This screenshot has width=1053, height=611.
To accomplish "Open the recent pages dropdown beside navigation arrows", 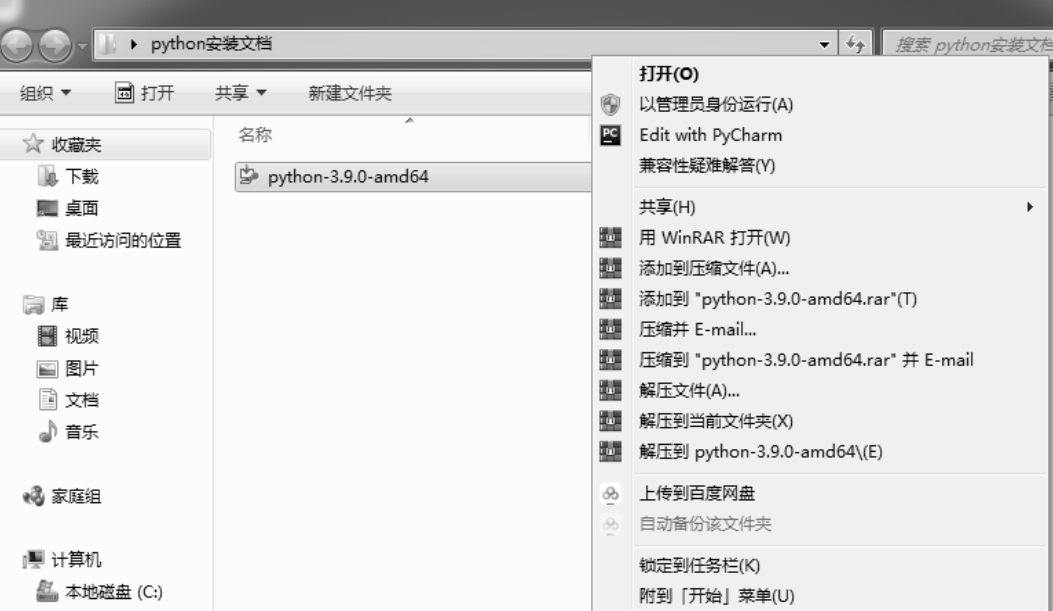I will pyautogui.click(x=82, y=46).
